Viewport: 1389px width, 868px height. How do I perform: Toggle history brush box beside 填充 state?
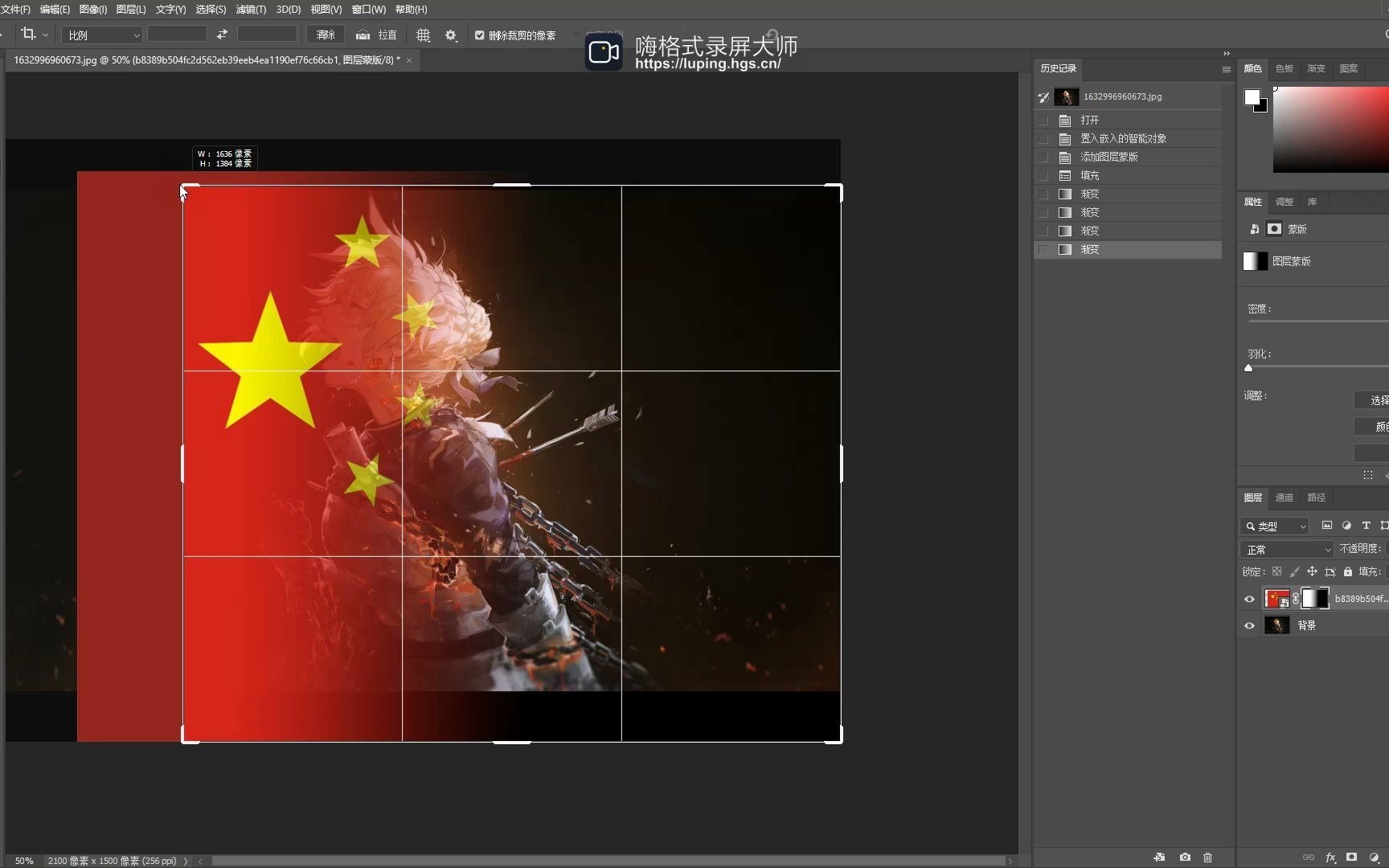tap(1043, 175)
